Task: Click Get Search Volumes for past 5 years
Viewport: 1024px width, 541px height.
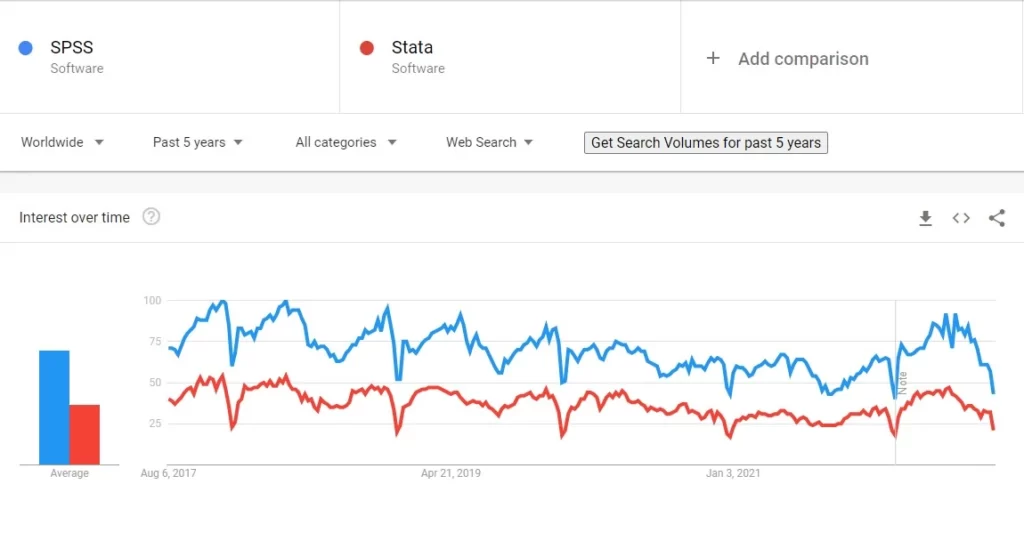Action: click(x=706, y=142)
